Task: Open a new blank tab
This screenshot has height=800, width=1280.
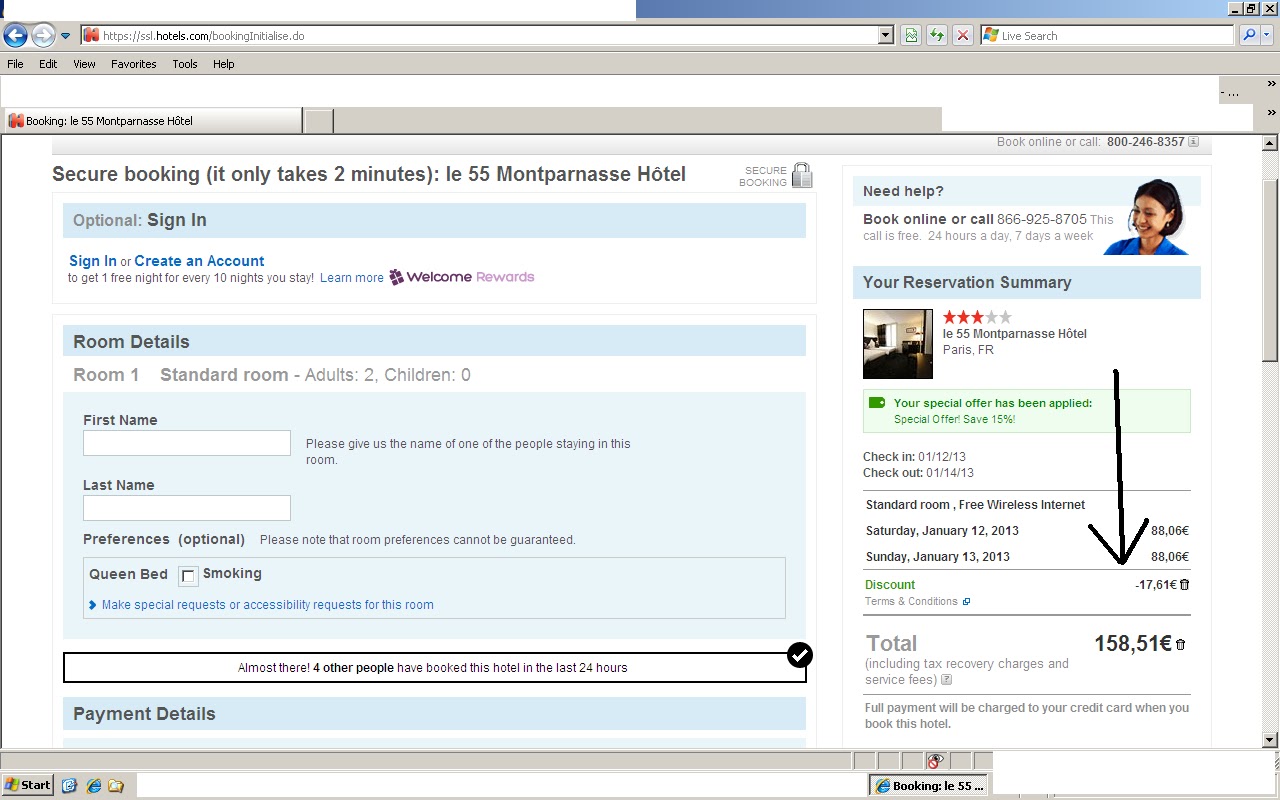Action: point(318,121)
